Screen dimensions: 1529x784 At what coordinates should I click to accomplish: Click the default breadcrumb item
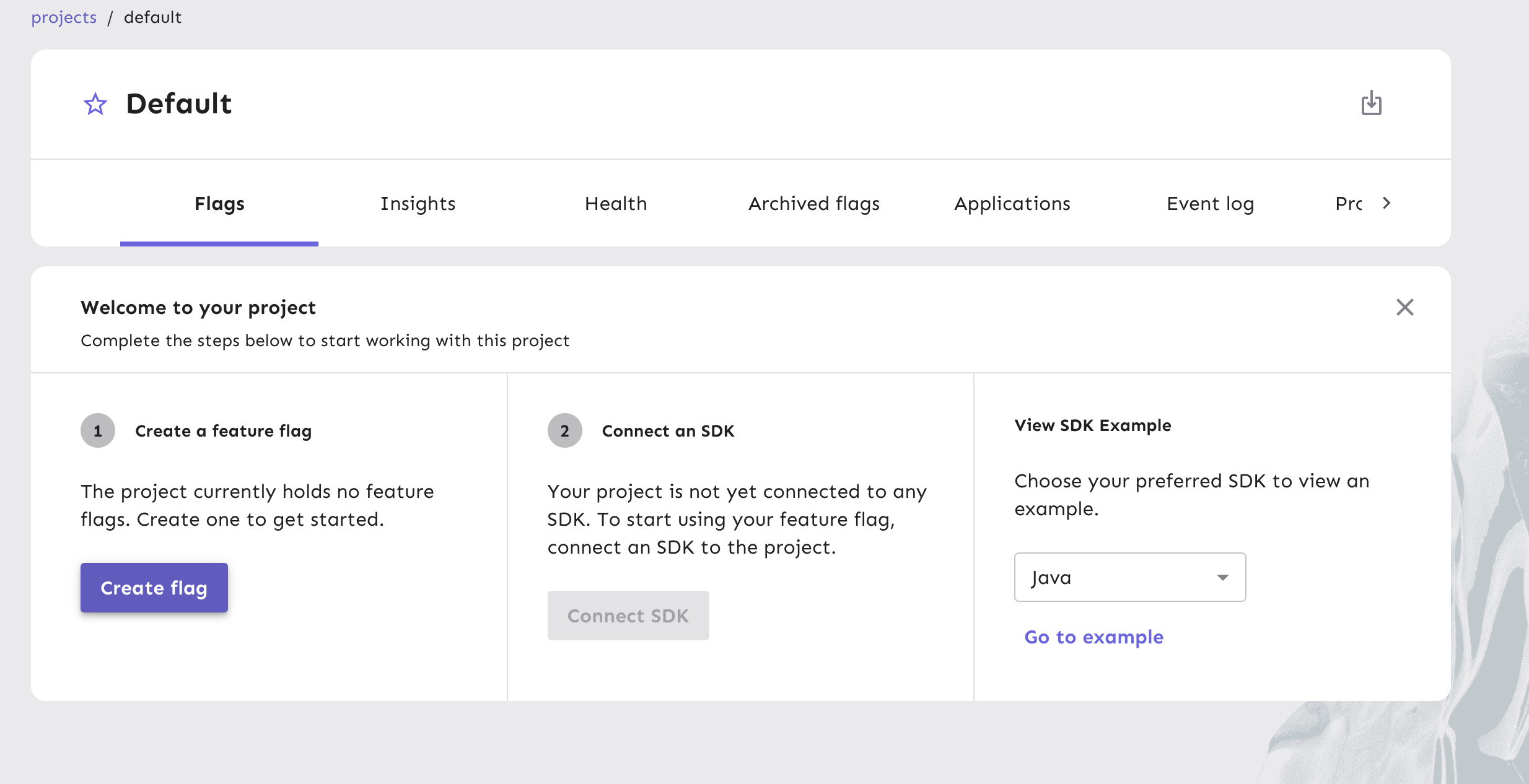pos(152,17)
